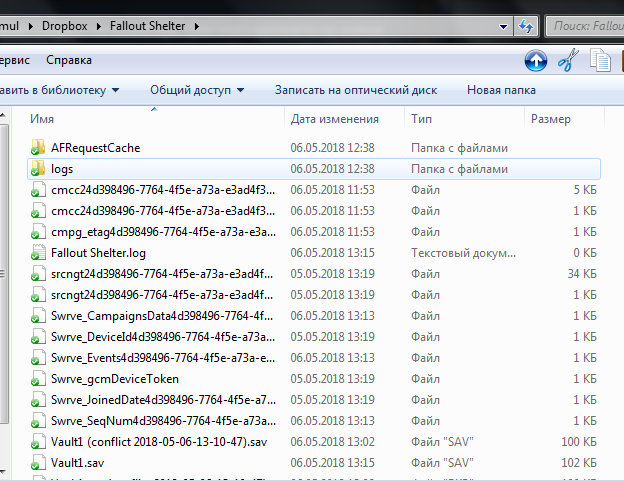Image resolution: width=624 pixels, height=481 pixels.
Task: Select the Swrve_DeviceId file icon
Action: click(x=37, y=337)
